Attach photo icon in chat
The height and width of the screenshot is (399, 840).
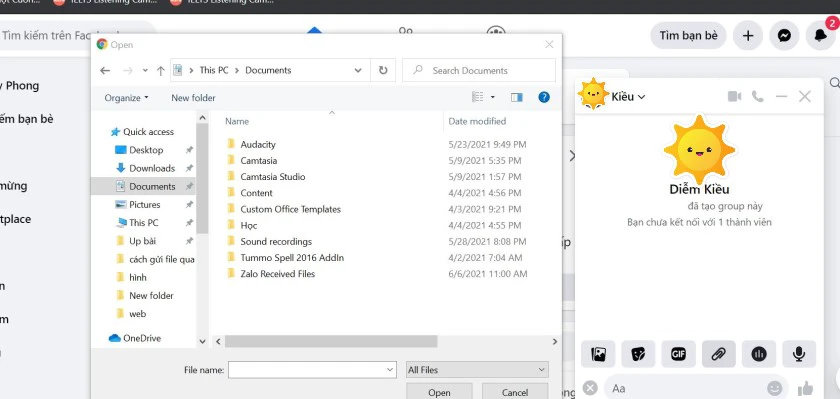(x=598, y=354)
